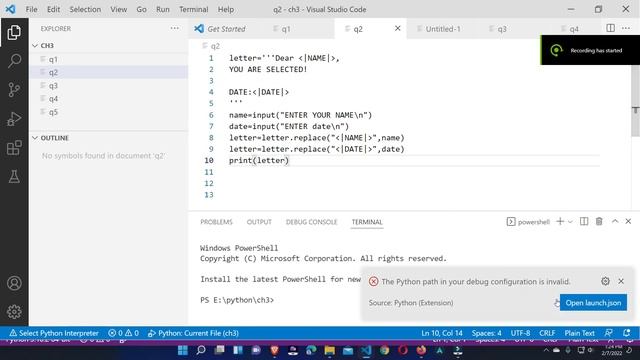640x360 pixels.
Task: Open the Manage gear in activity bar
Action: click(x=14, y=311)
